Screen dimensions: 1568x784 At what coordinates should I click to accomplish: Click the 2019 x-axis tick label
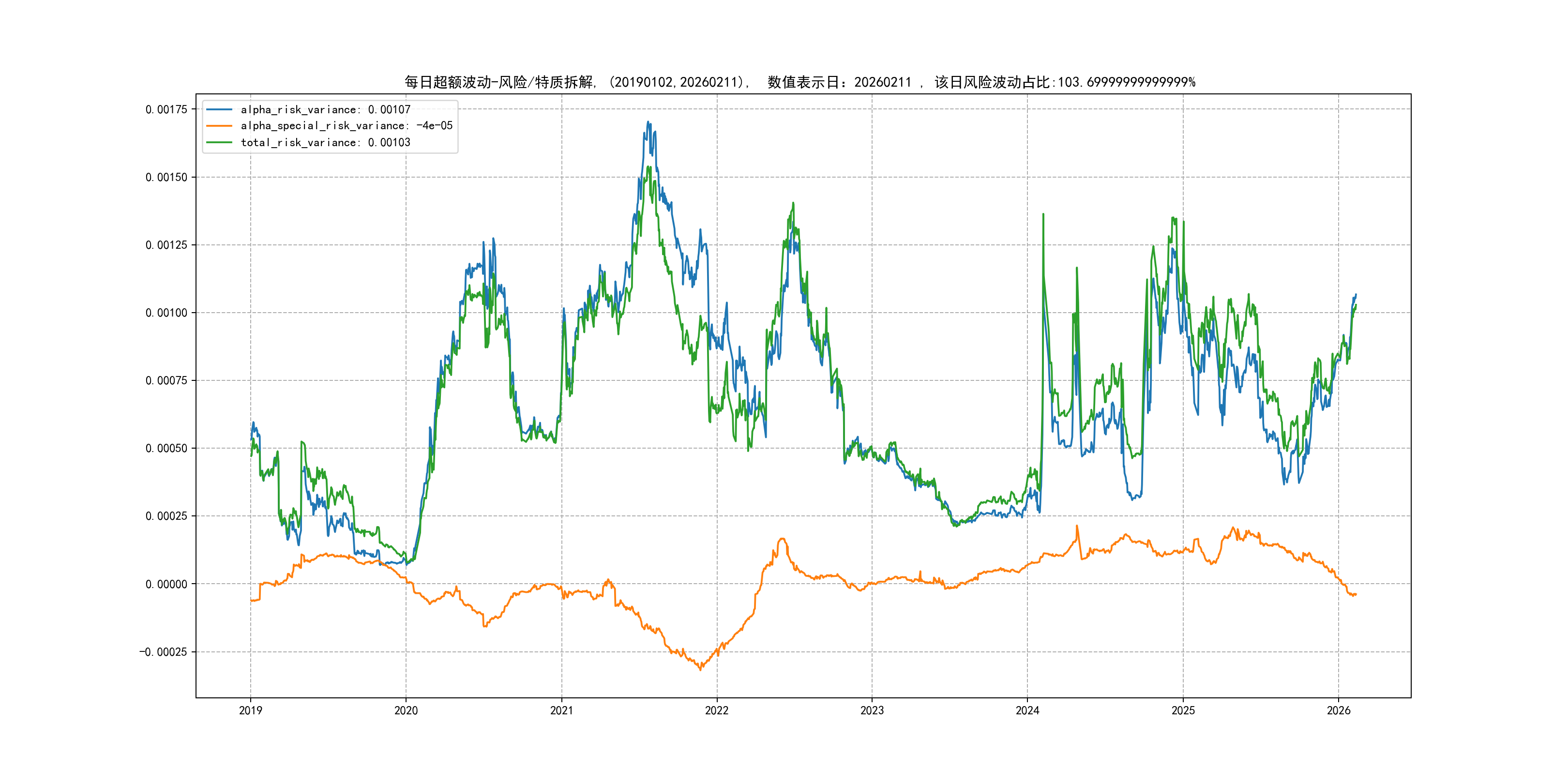pyautogui.click(x=250, y=710)
